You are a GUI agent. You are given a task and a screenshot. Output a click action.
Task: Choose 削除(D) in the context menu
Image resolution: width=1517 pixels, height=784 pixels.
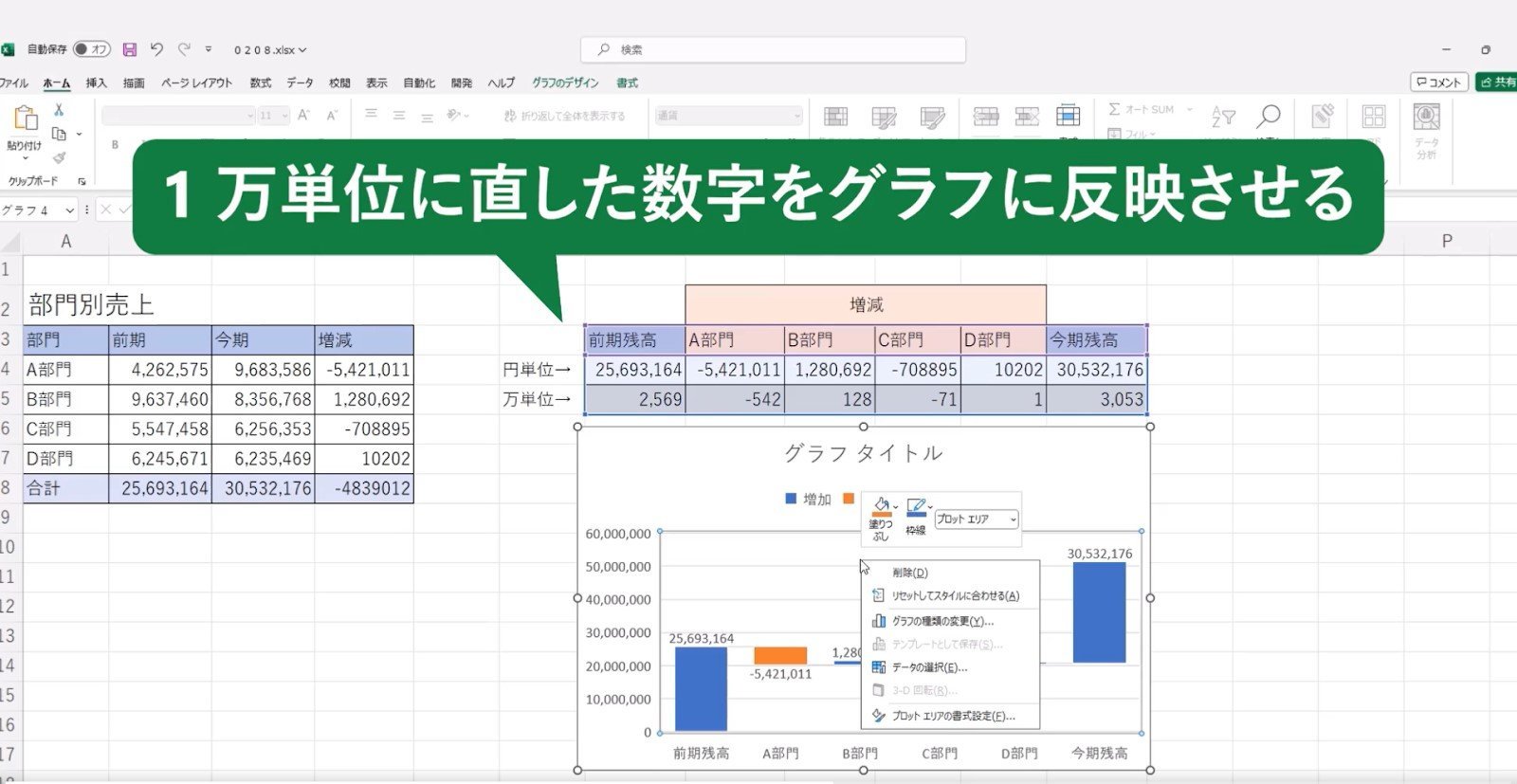950,573
